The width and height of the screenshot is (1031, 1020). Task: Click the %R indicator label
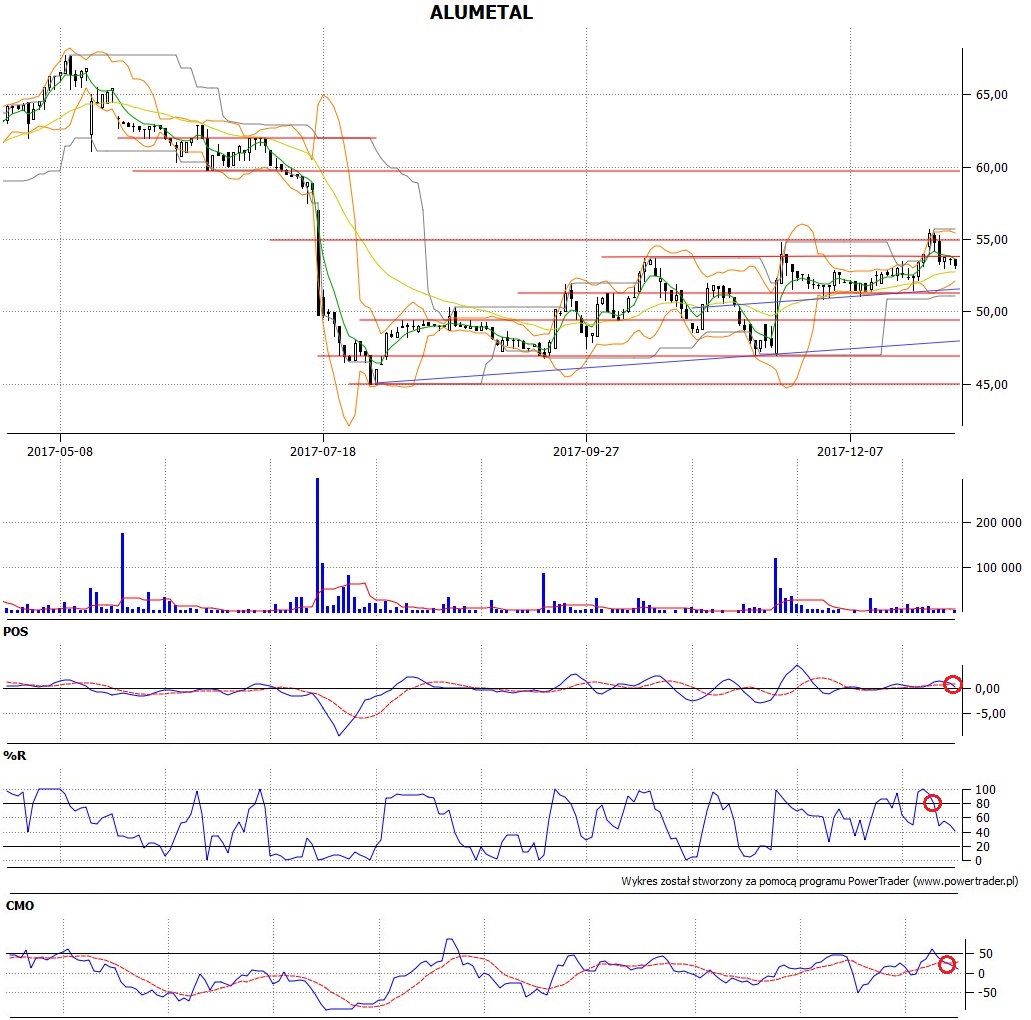[15, 756]
